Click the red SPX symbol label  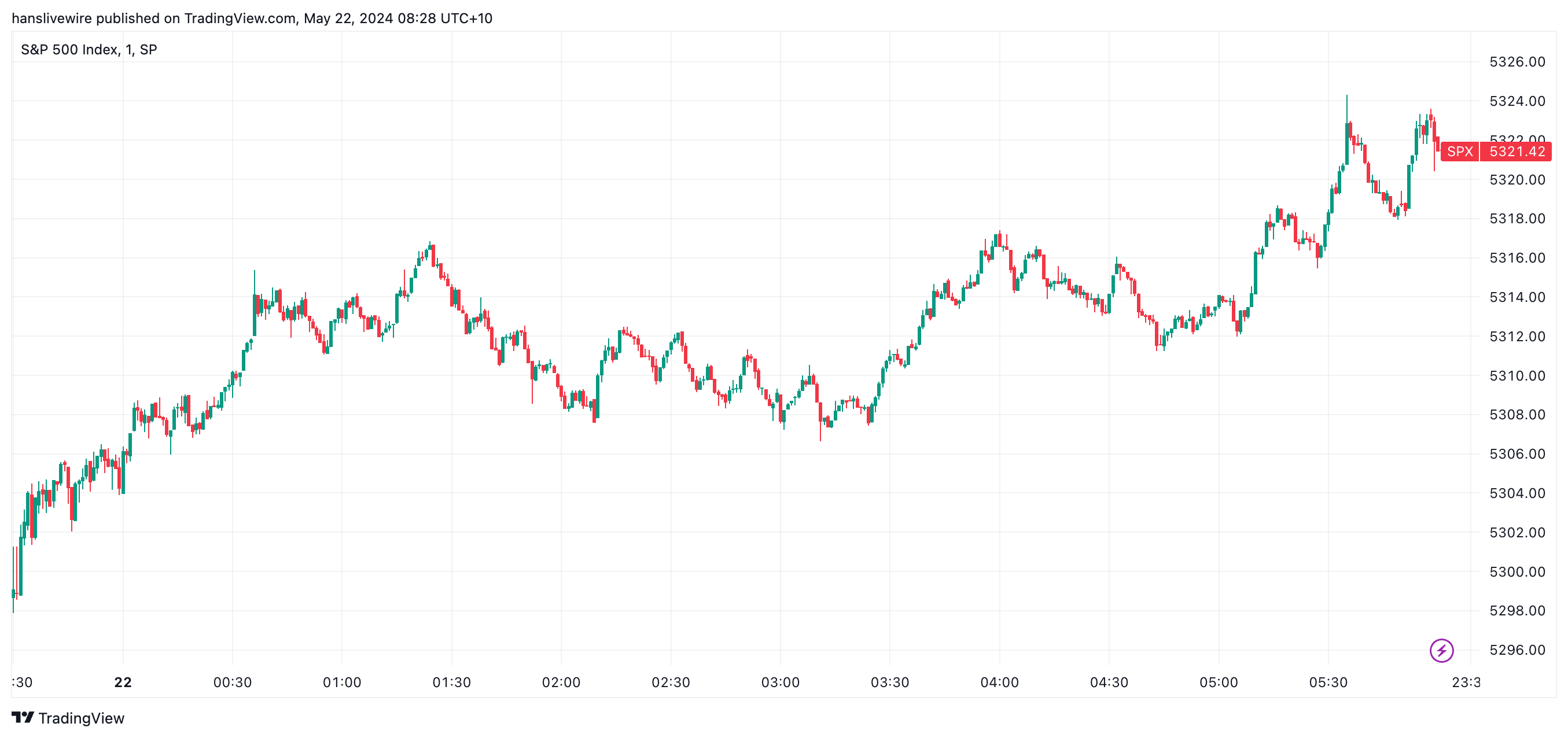point(1460,152)
